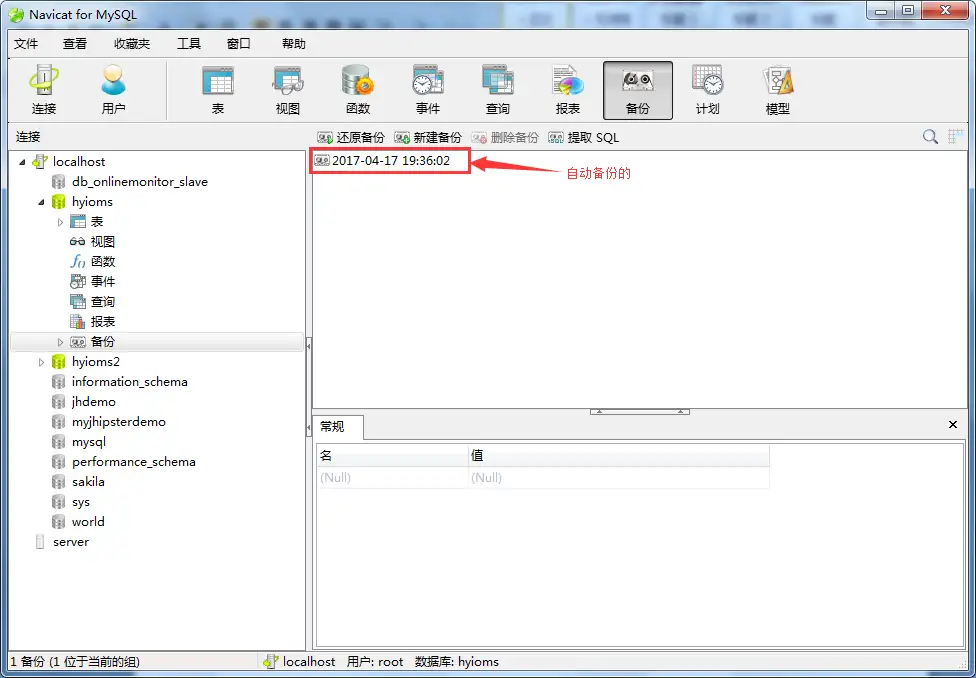Open the 视图 (View) toolbar icon

287,90
